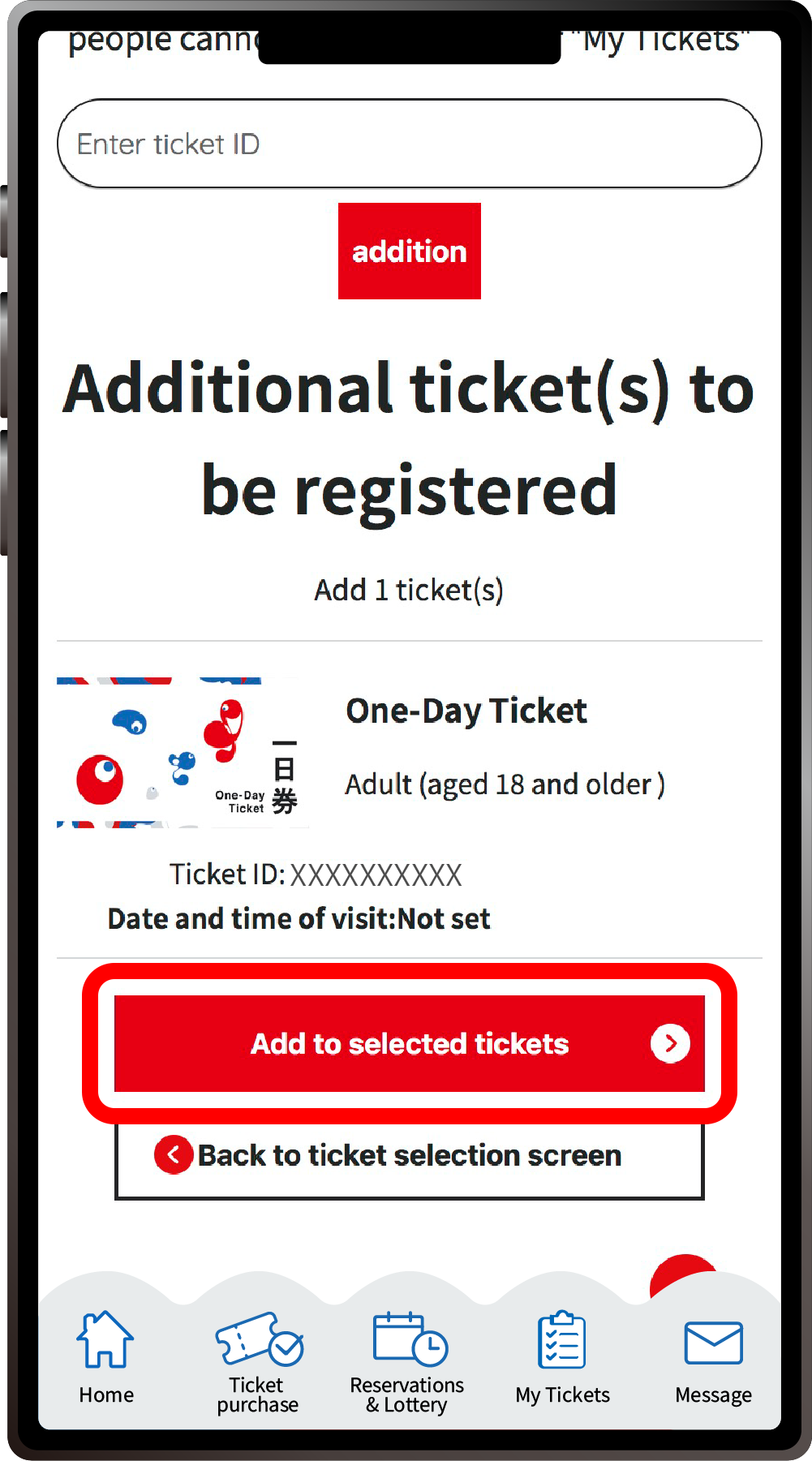Click the back chevron on ticket selection button
This screenshot has width=812, height=1461.
tap(172, 1155)
